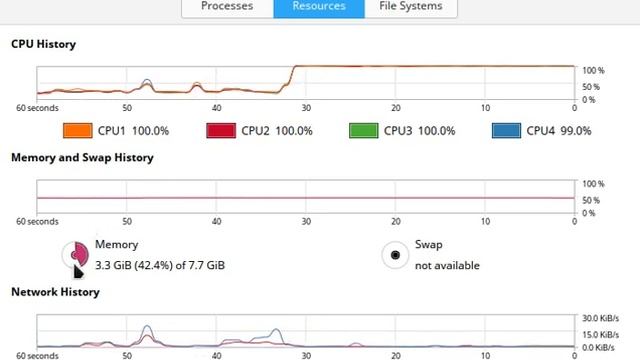Click the Memory and Swap History graph
Viewport: 640px width, 360px height.
(305, 196)
